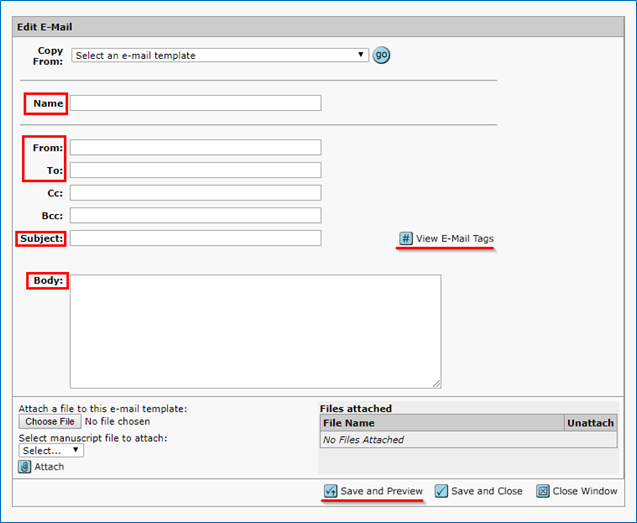Open the Copy From e-mail template dropdown
637x523 pixels.
(x=220, y=55)
